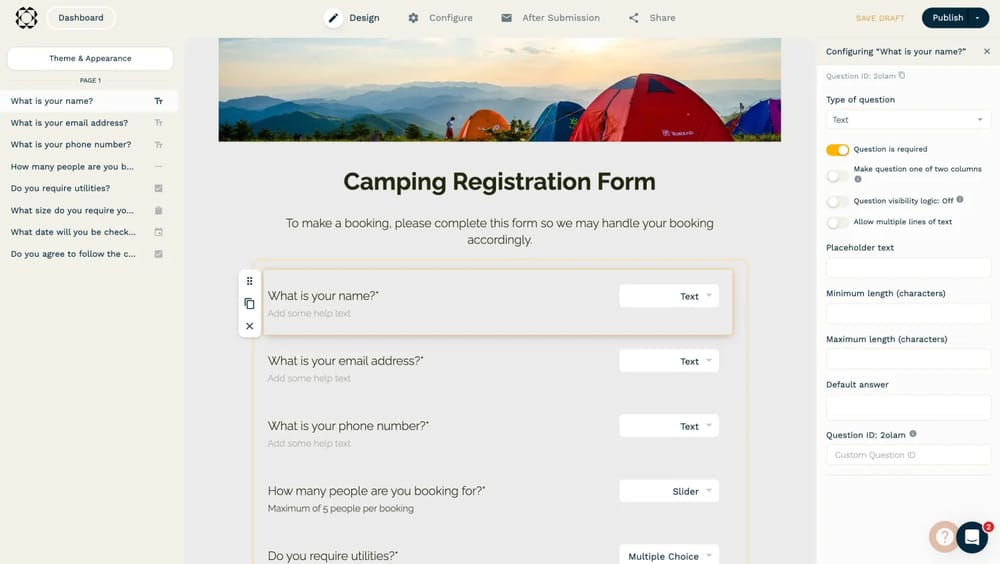Click the help question mark bubble
The height and width of the screenshot is (564, 1000).
[942, 537]
